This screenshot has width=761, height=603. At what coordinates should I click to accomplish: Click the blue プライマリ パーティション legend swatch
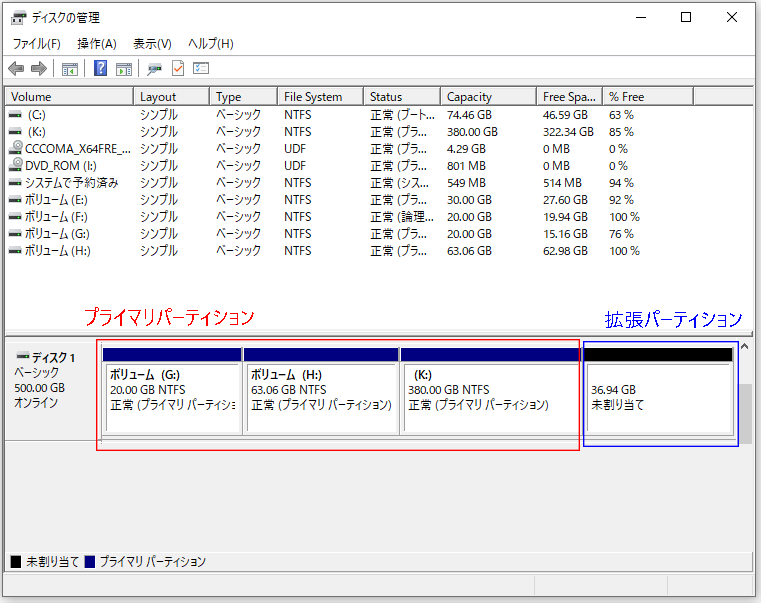click(90, 562)
